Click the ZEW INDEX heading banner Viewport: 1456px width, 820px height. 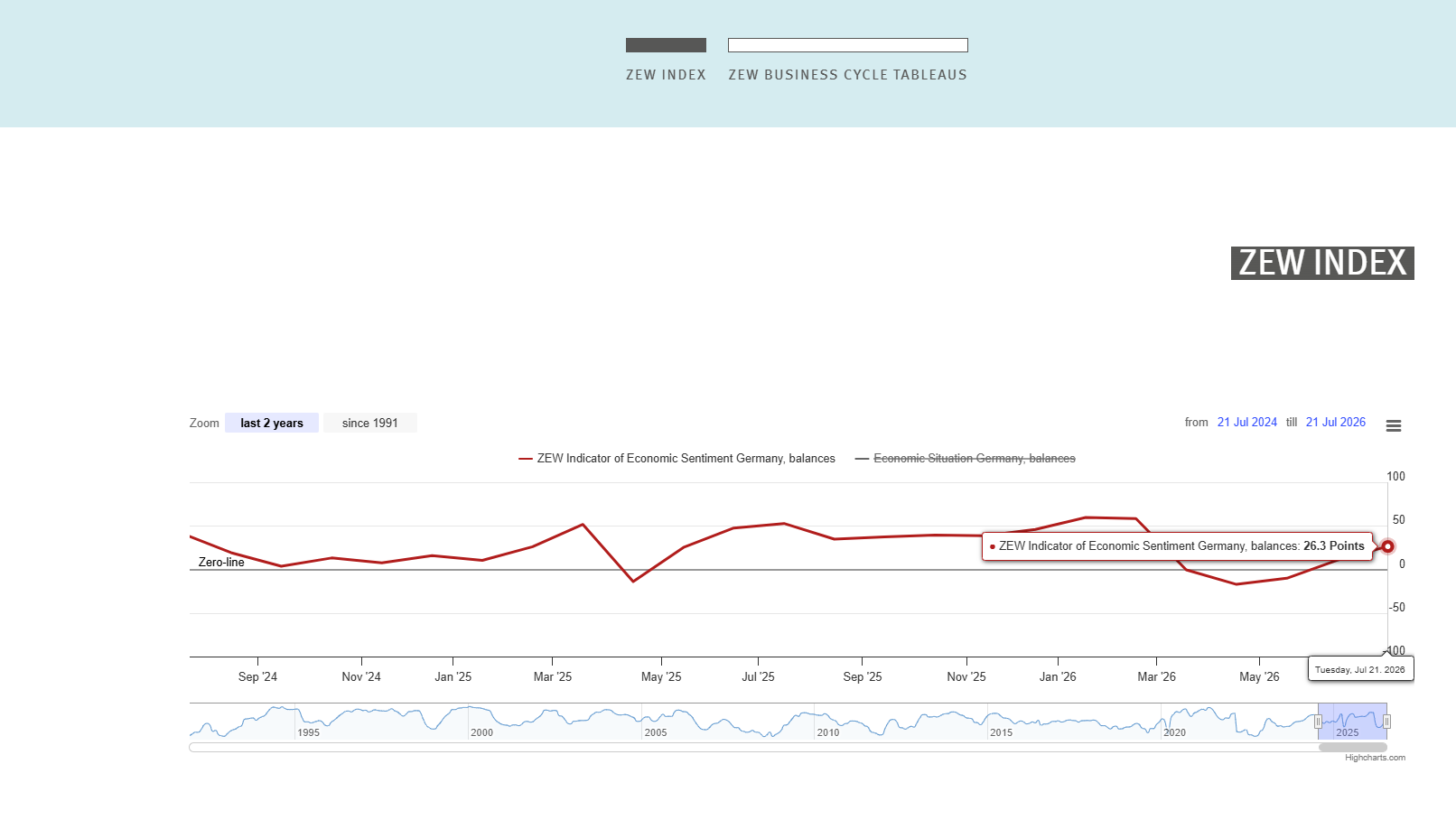pyautogui.click(x=1322, y=263)
